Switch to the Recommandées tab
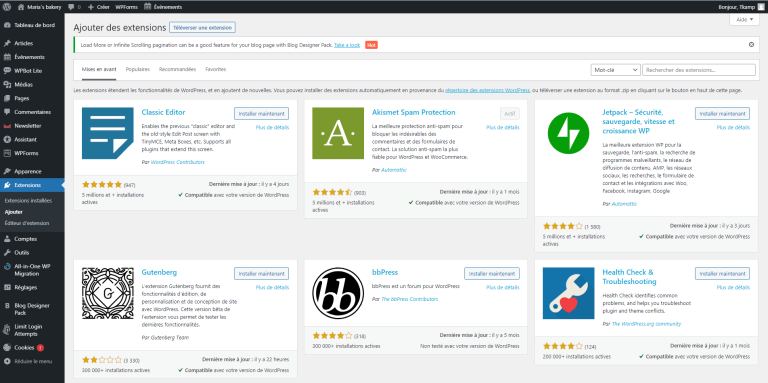The width and height of the screenshot is (768, 383). pyautogui.click(x=177, y=70)
